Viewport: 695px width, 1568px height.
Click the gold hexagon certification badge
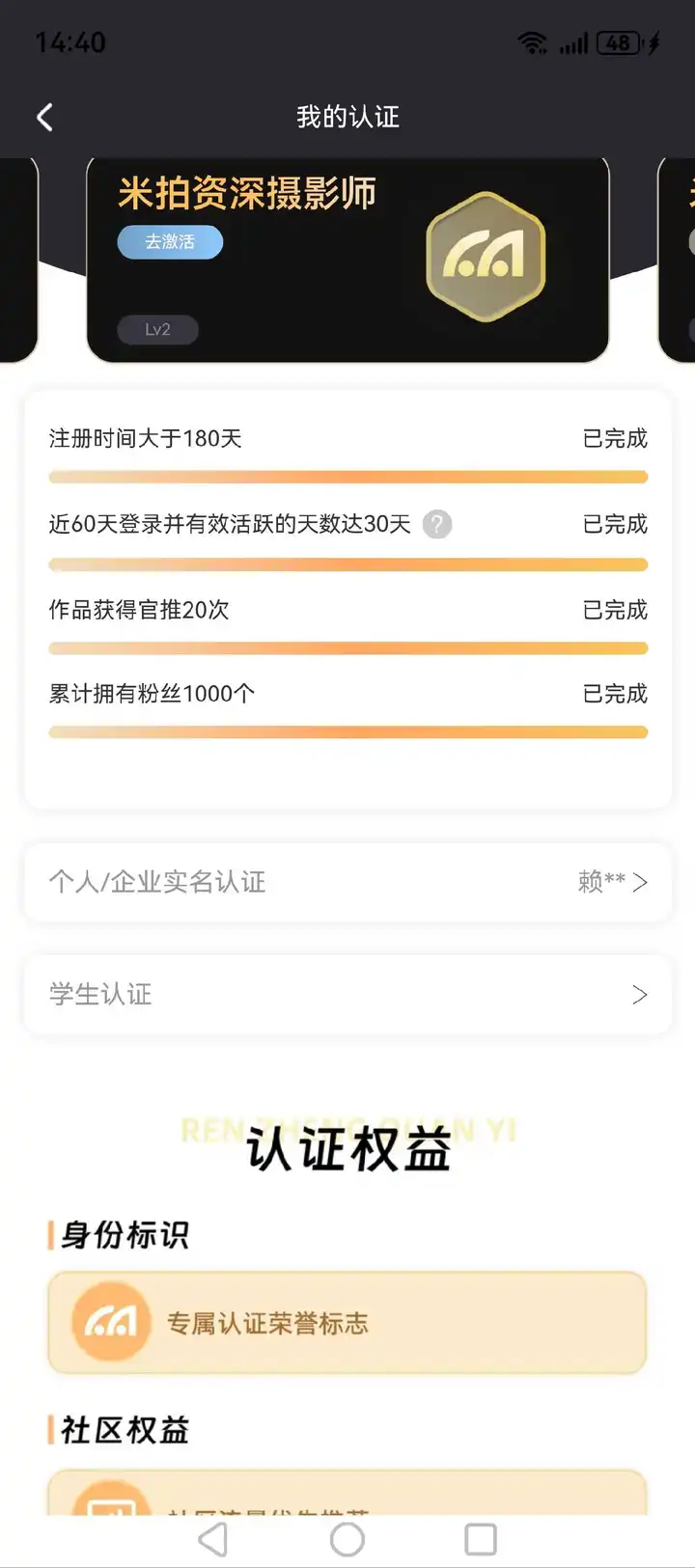point(486,257)
